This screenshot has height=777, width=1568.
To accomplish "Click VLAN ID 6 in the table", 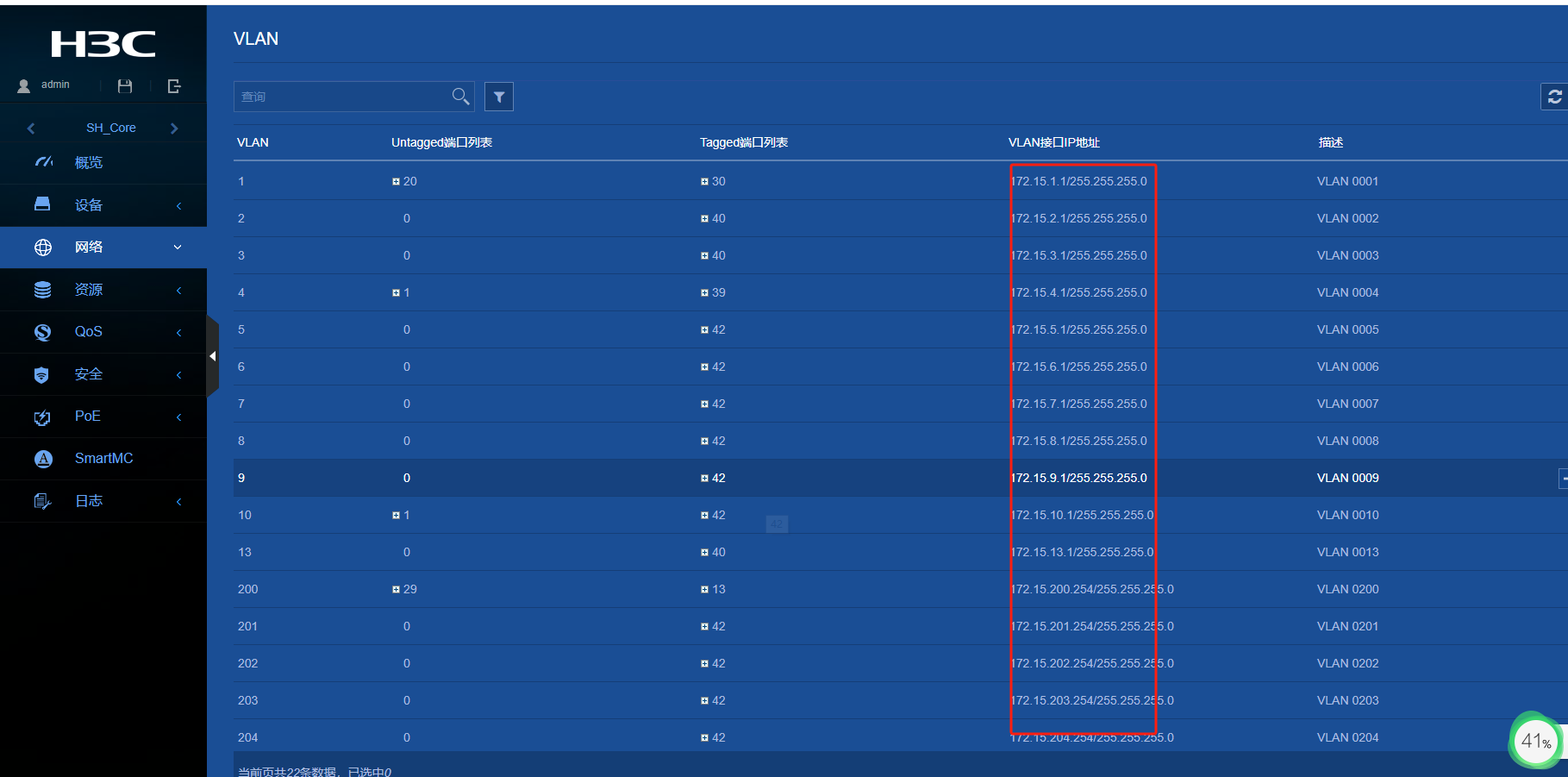I will click(x=241, y=367).
